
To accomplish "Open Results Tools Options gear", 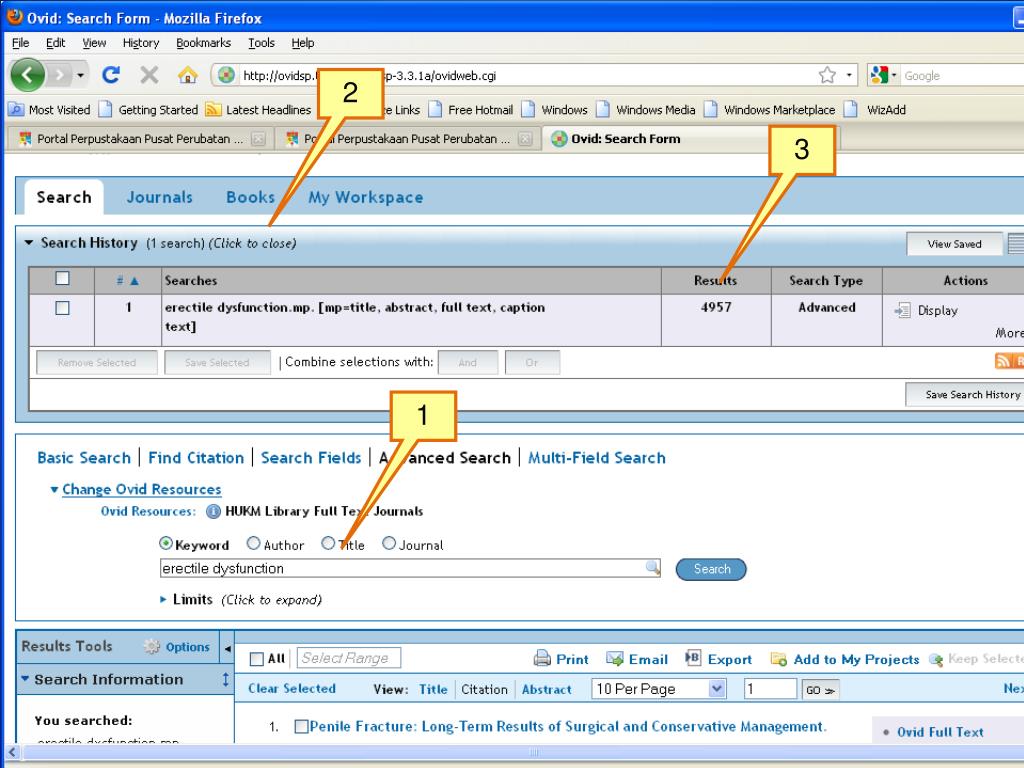I will [152, 647].
